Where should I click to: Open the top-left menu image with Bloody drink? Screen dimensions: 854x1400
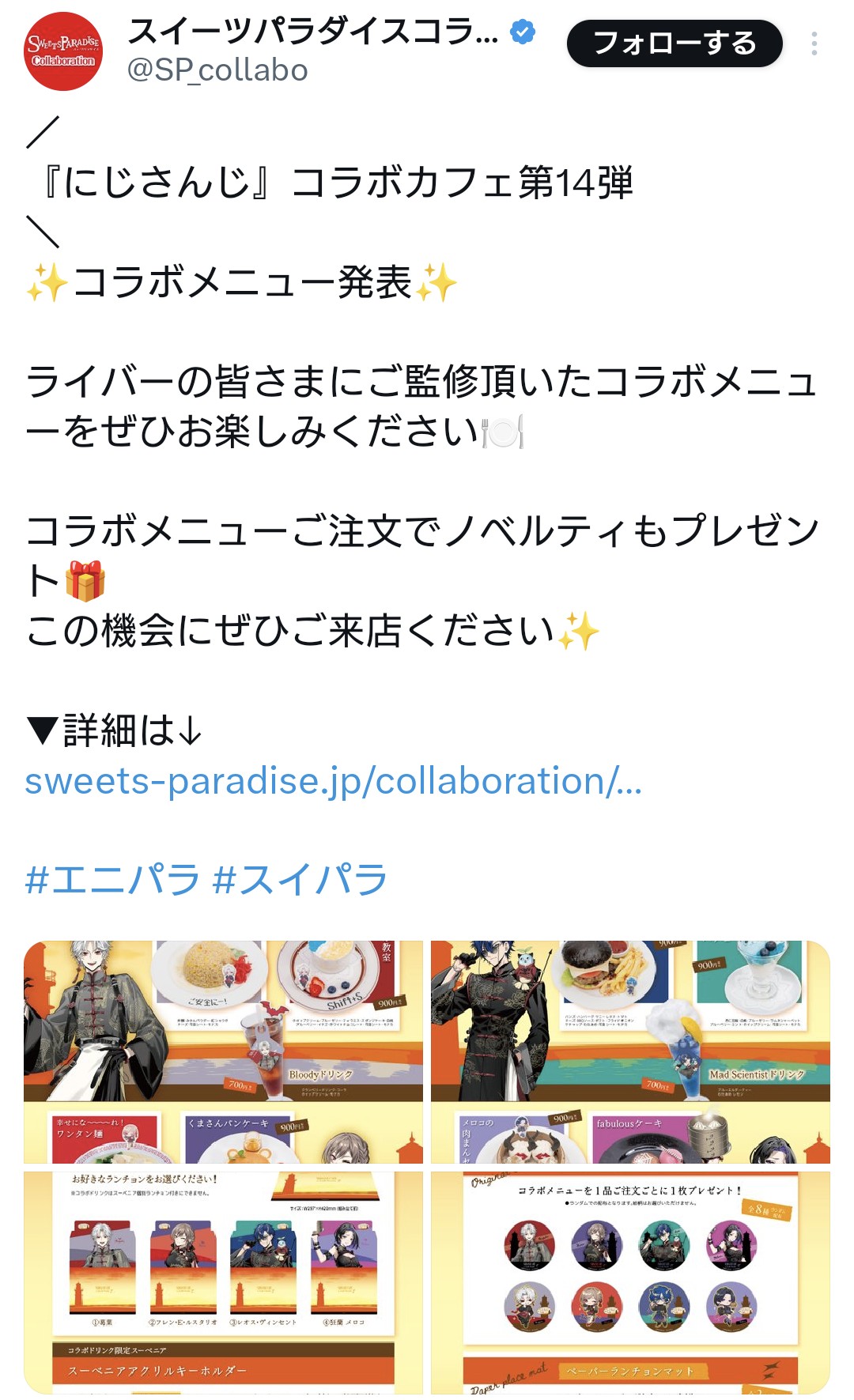(224, 1051)
